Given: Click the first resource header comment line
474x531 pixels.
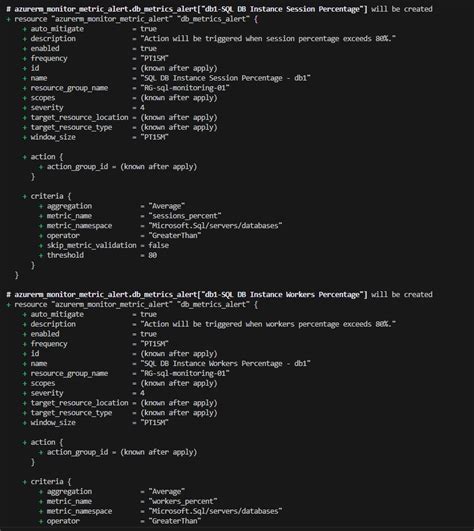Looking at the screenshot, I should 219,9.
